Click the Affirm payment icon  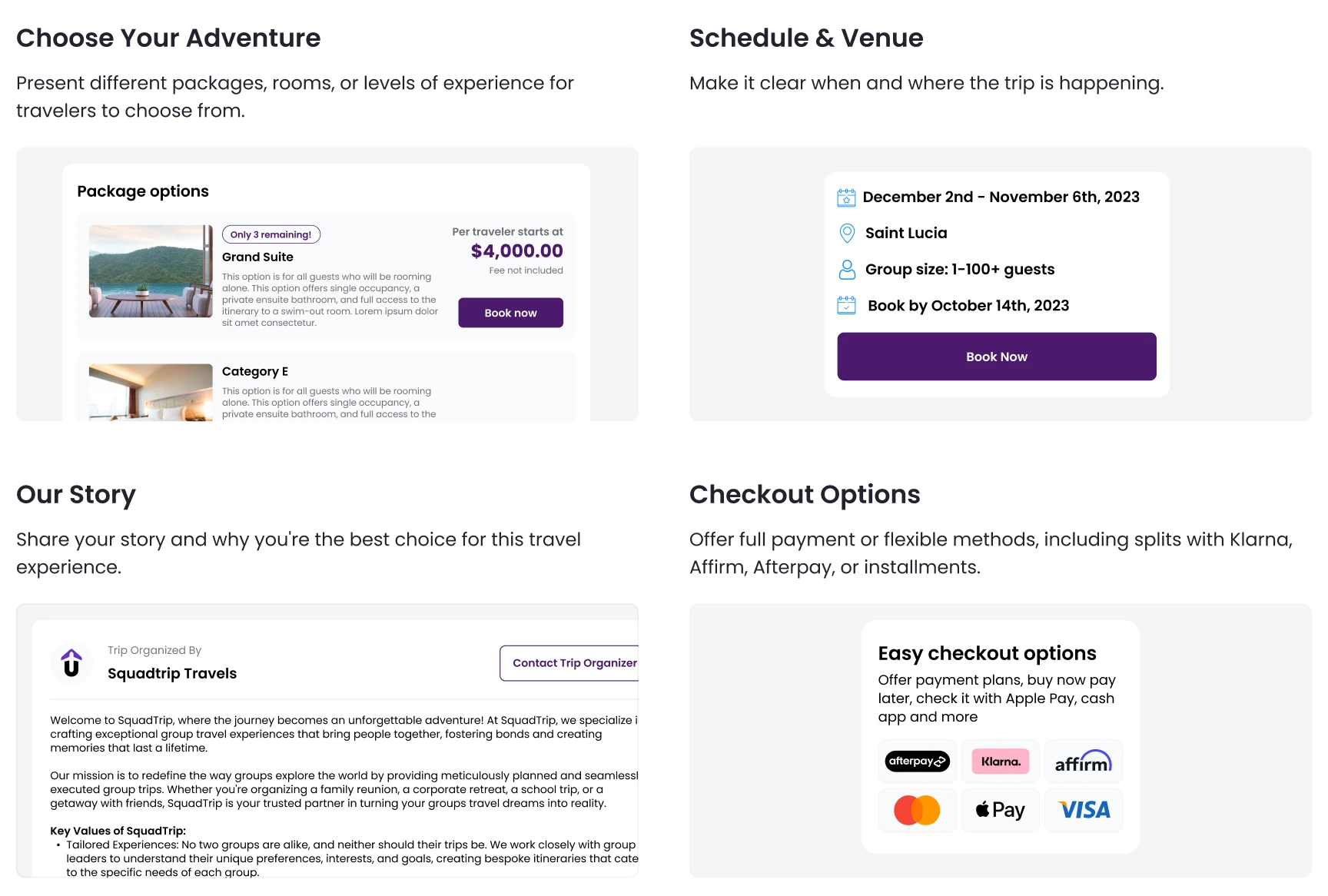pyautogui.click(x=1083, y=761)
